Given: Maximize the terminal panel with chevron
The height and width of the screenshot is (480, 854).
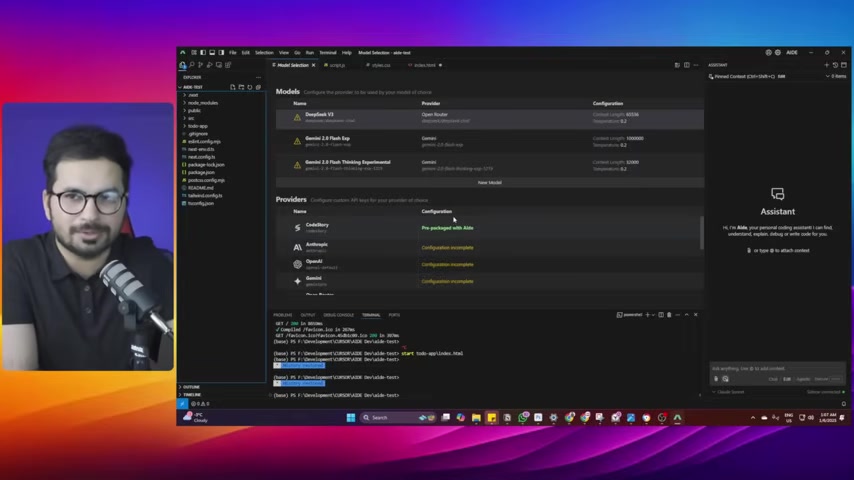Looking at the screenshot, I should (686, 315).
